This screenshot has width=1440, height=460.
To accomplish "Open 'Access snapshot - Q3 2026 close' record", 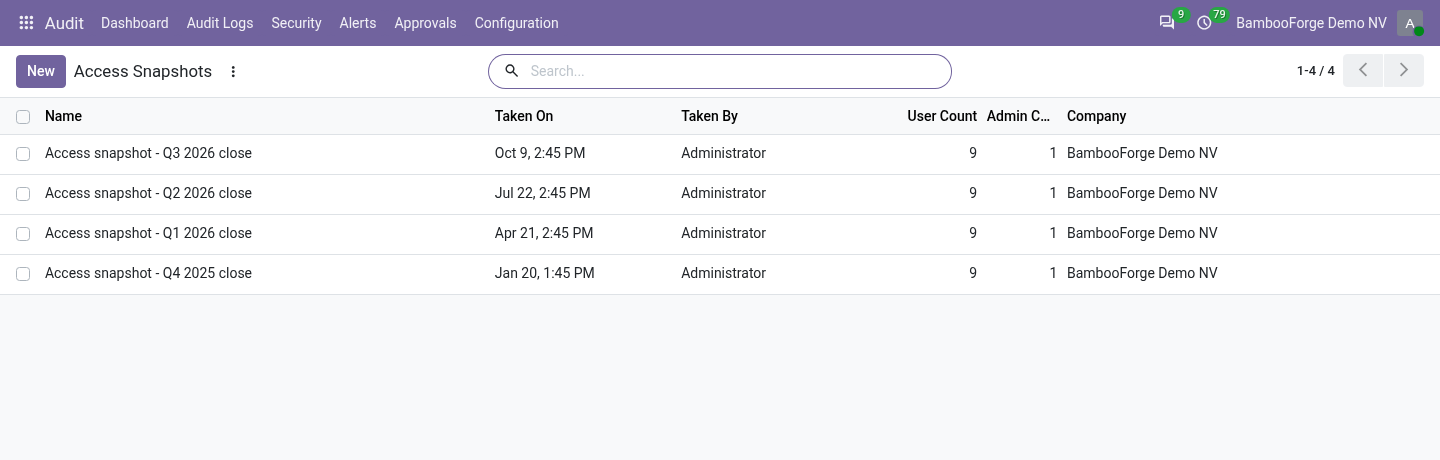I will click(x=148, y=153).
